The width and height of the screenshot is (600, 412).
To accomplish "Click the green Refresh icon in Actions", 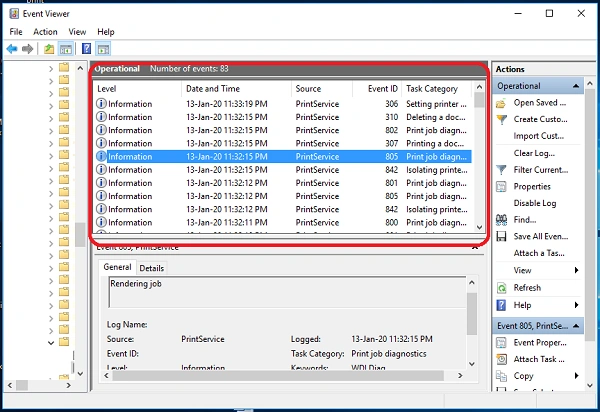I will [501, 288].
